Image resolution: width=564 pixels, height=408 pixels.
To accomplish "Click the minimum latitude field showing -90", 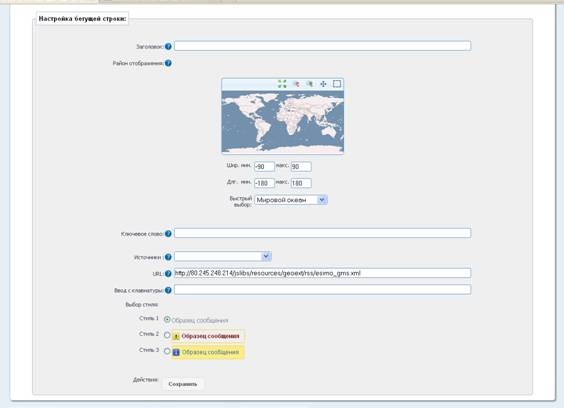I will [x=264, y=167].
